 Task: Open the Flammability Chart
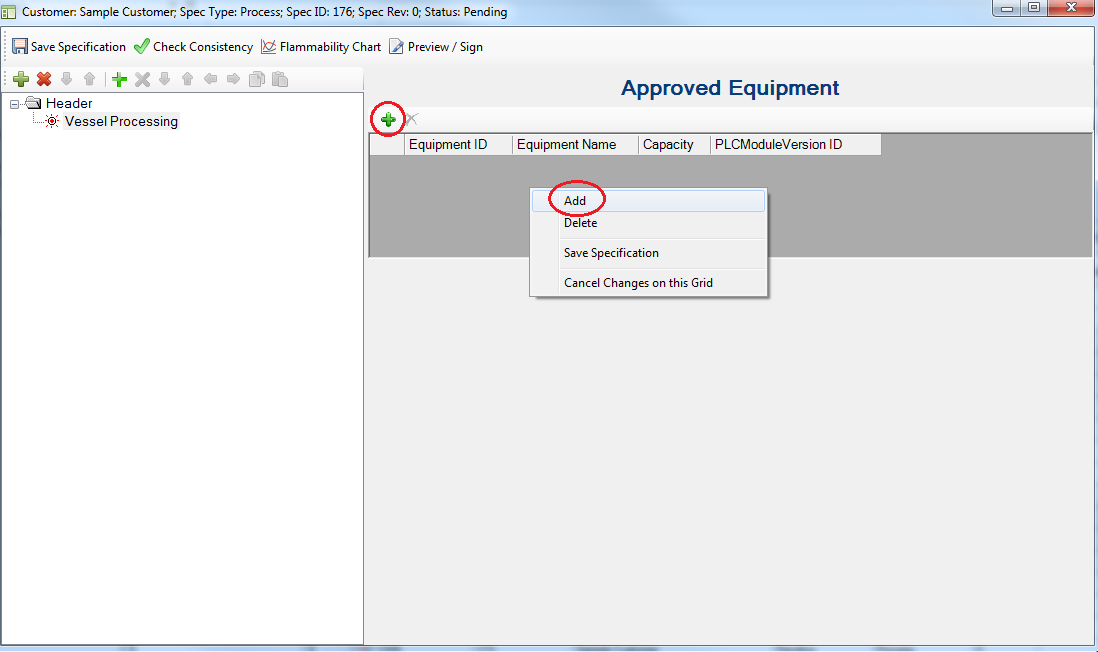[321, 47]
